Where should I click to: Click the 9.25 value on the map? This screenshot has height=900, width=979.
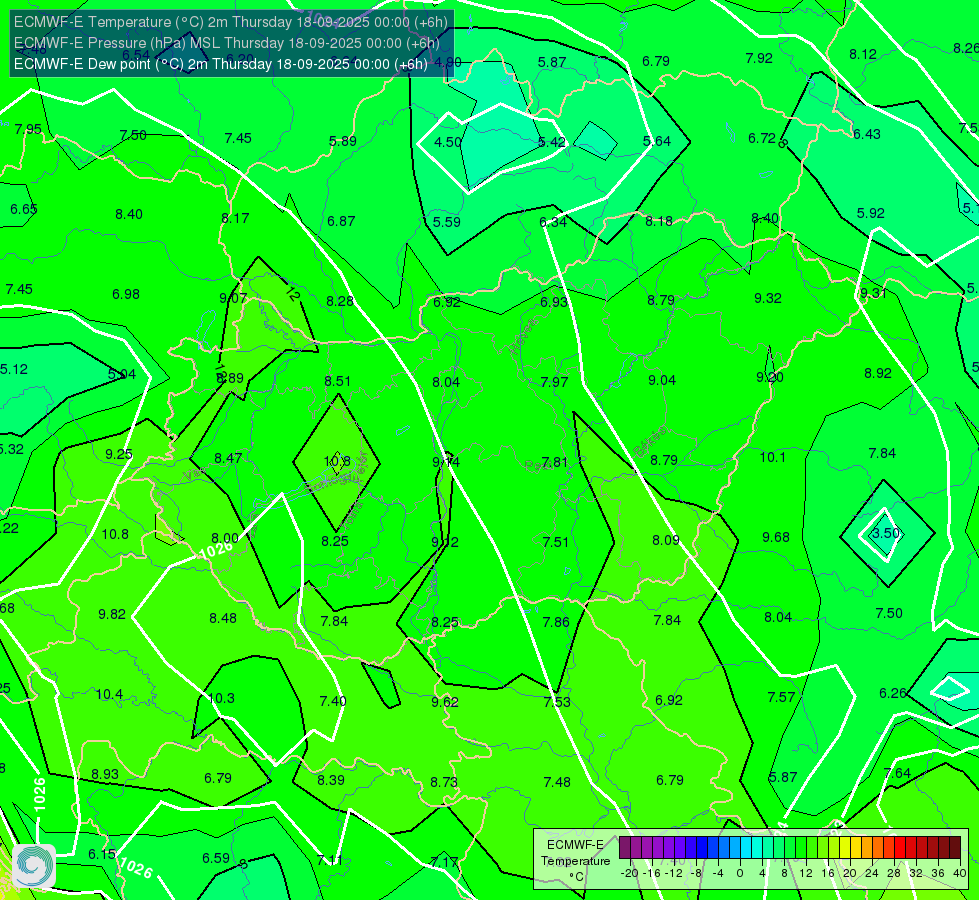pyautogui.click(x=119, y=454)
